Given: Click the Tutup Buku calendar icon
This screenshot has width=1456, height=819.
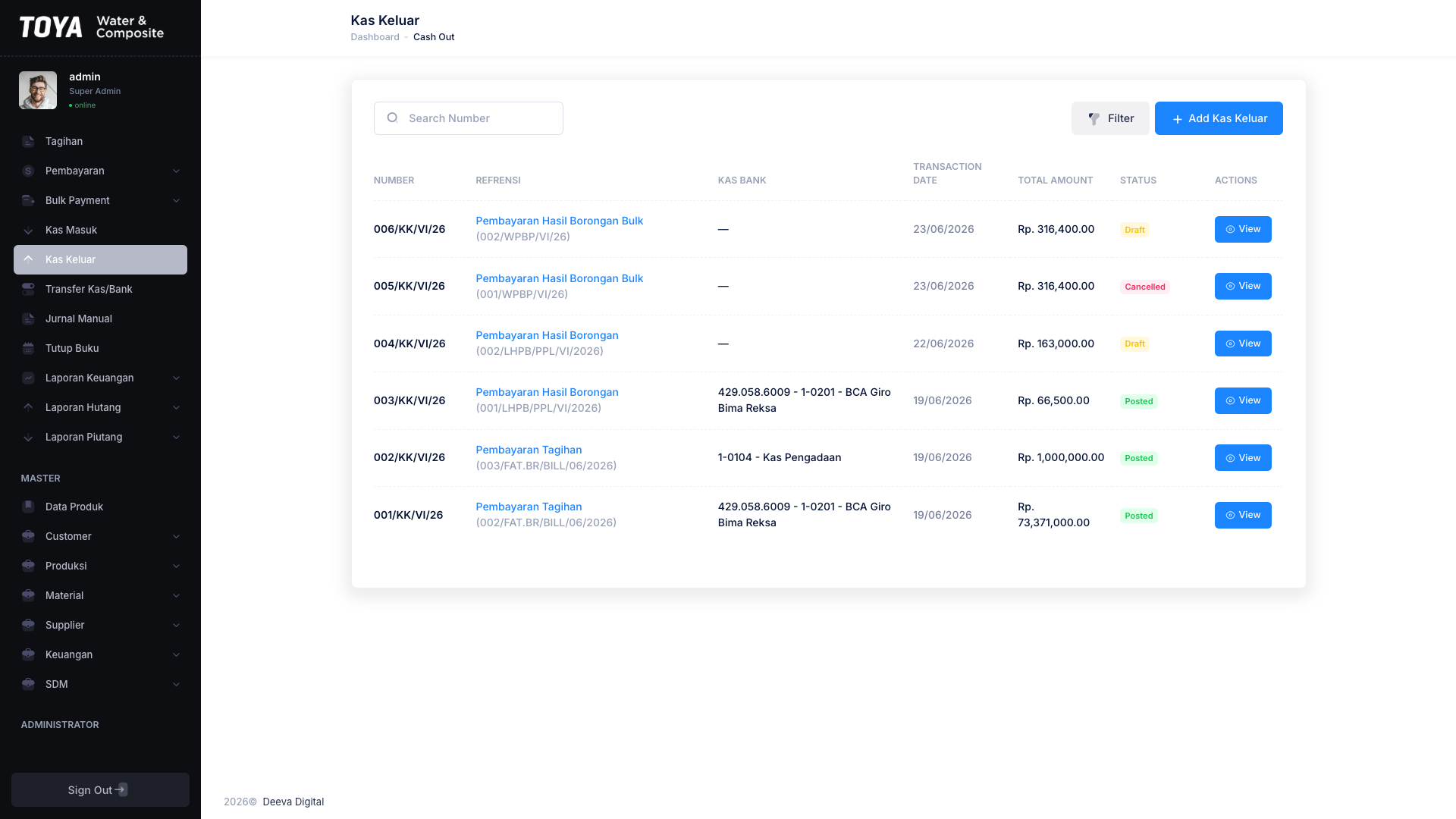Looking at the screenshot, I should pyautogui.click(x=28, y=348).
